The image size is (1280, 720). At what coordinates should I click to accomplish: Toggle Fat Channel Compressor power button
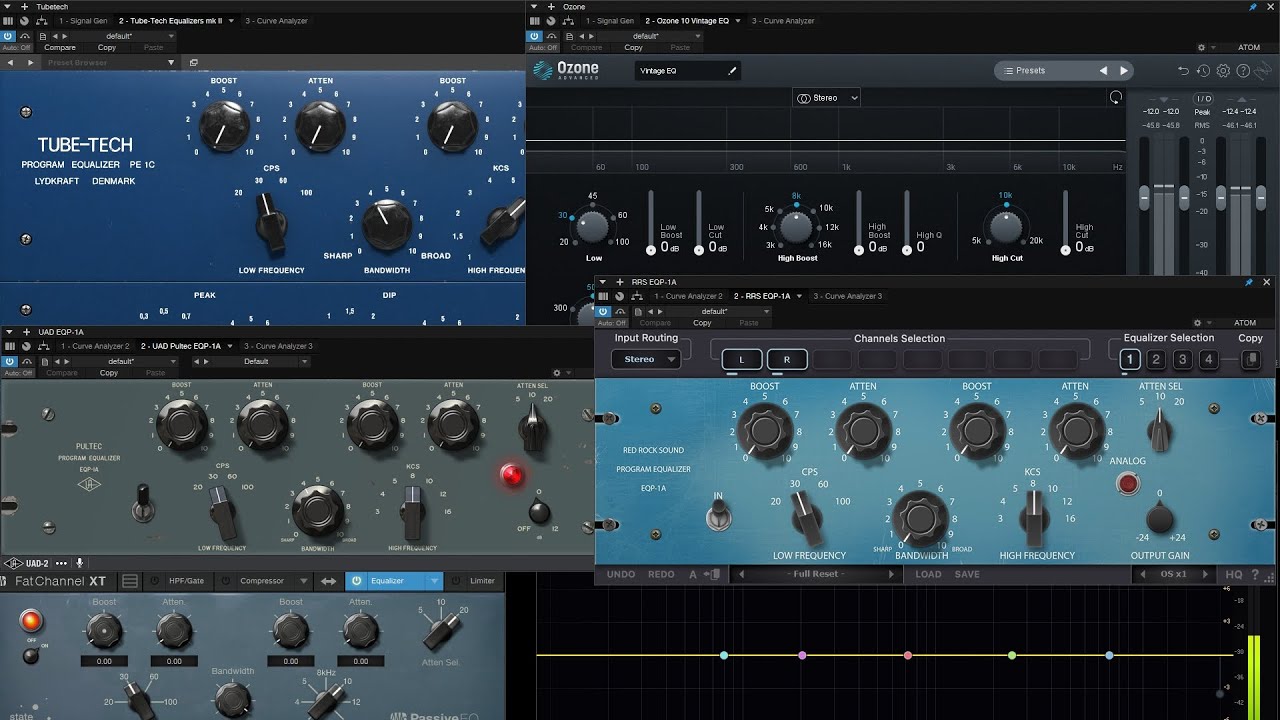[x=226, y=581]
